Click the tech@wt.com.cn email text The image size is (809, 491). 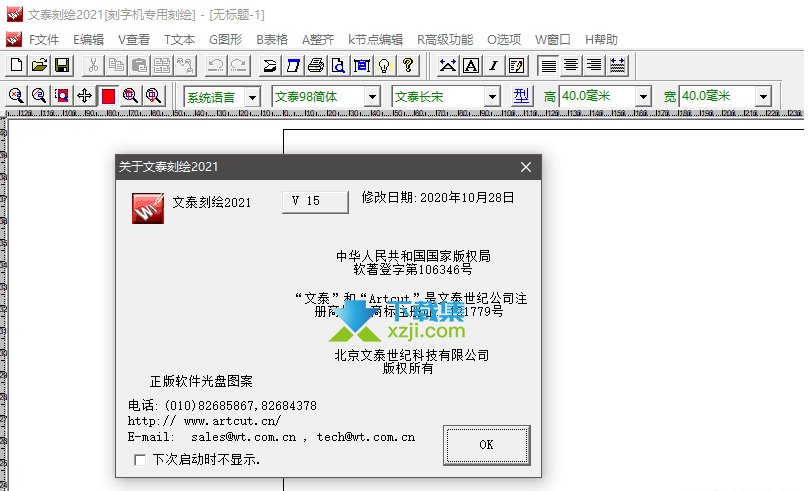pyautogui.click(x=366, y=437)
